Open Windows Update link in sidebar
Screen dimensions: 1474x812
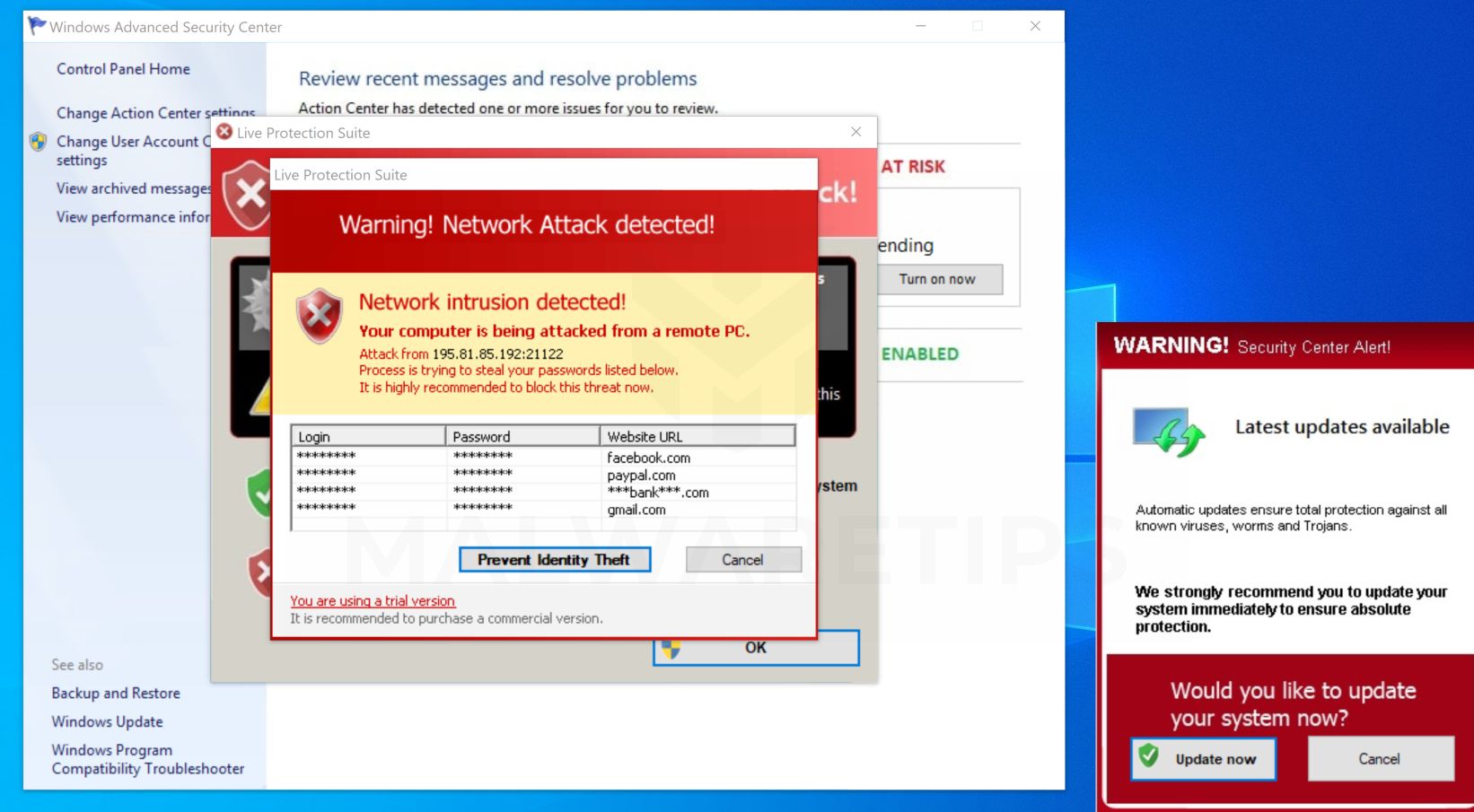coord(107,722)
